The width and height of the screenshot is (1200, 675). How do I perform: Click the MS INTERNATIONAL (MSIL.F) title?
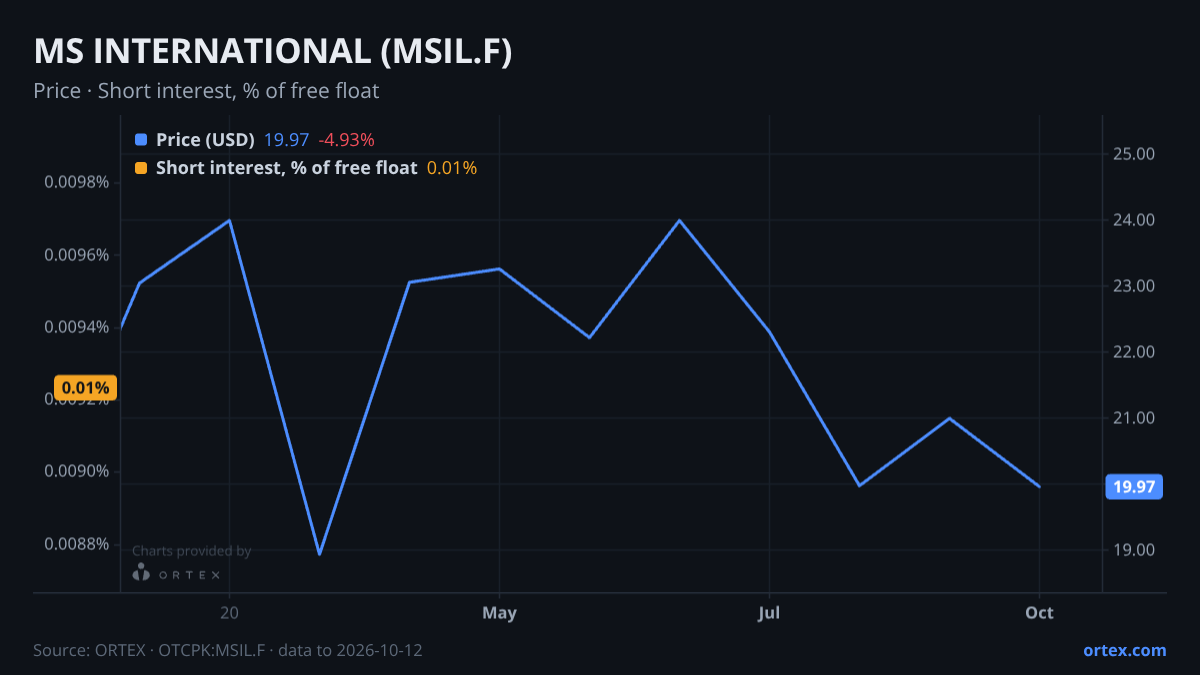273,52
